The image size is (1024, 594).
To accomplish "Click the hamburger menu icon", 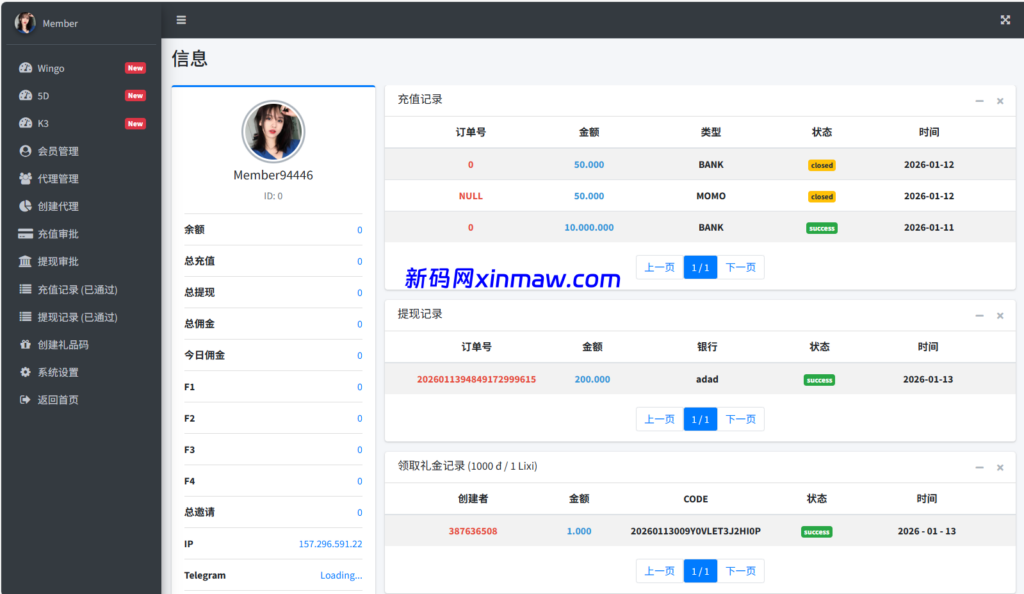I will click(181, 19).
